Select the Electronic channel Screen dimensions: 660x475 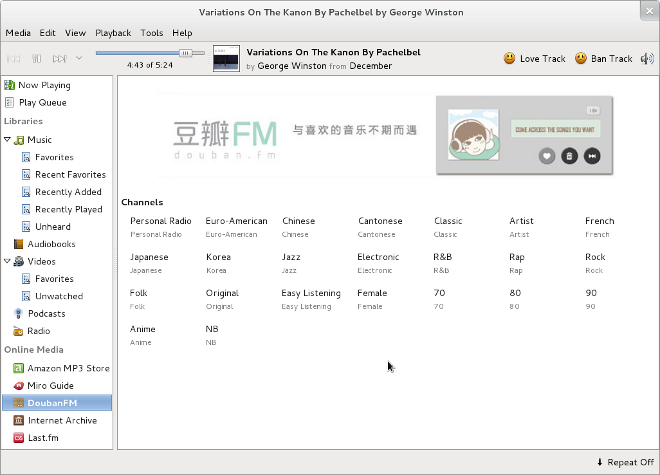(x=378, y=263)
